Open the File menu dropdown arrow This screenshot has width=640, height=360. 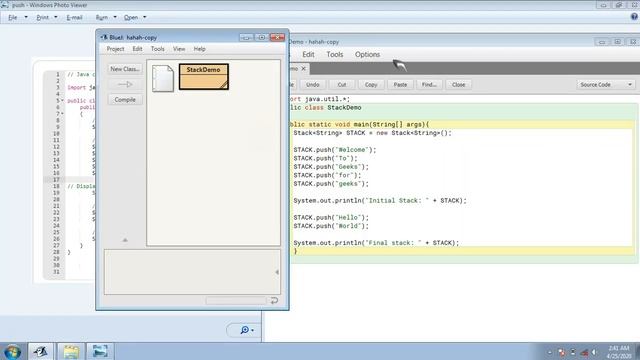26,17
